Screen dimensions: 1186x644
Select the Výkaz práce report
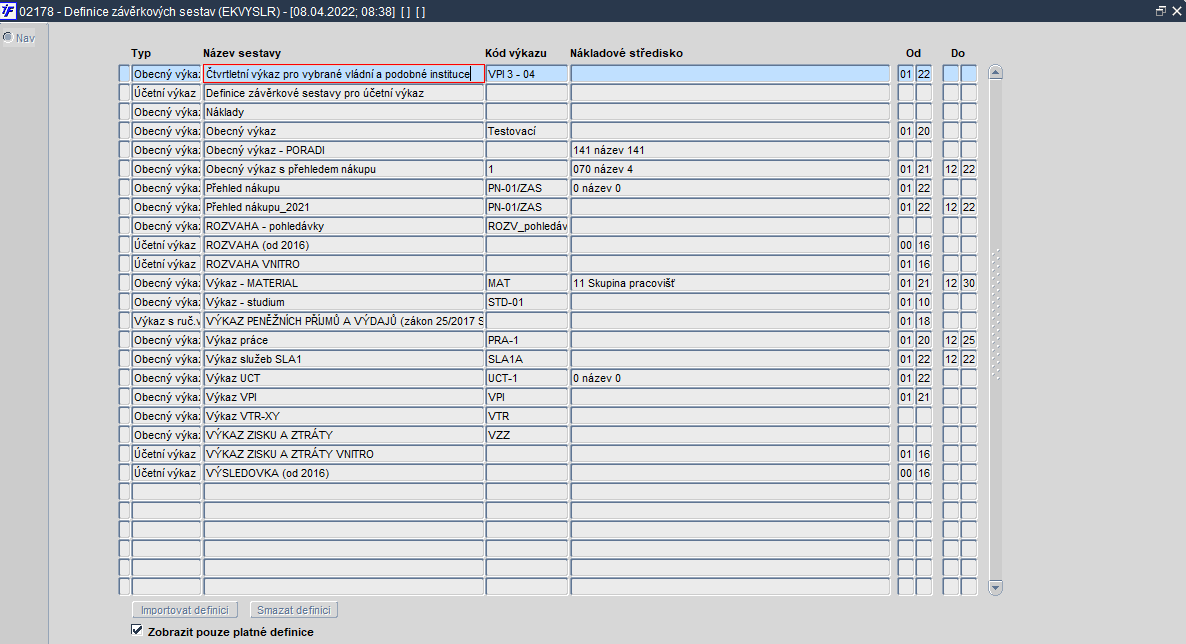(343, 340)
